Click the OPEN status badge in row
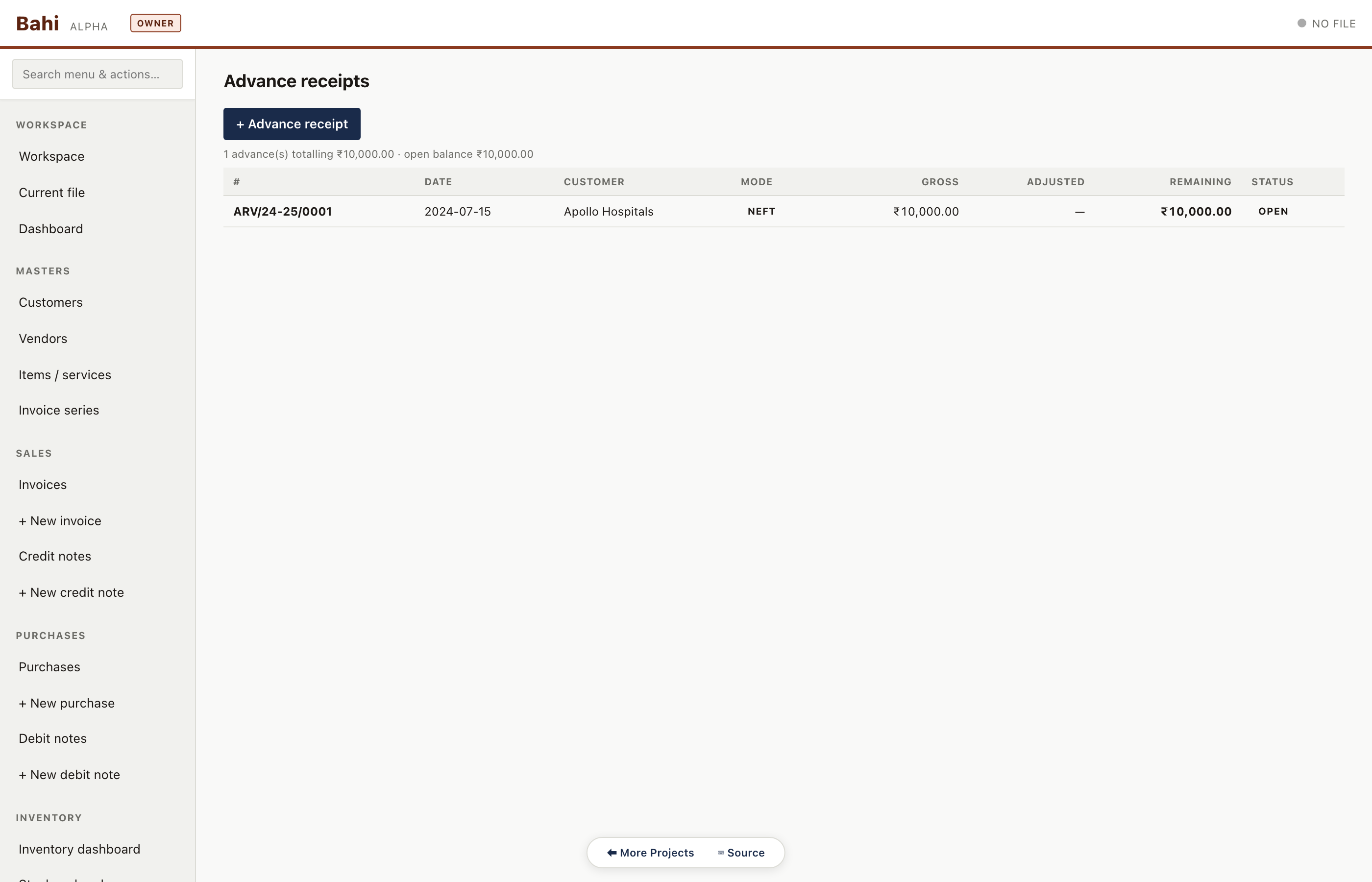 click(x=1273, y=212)
